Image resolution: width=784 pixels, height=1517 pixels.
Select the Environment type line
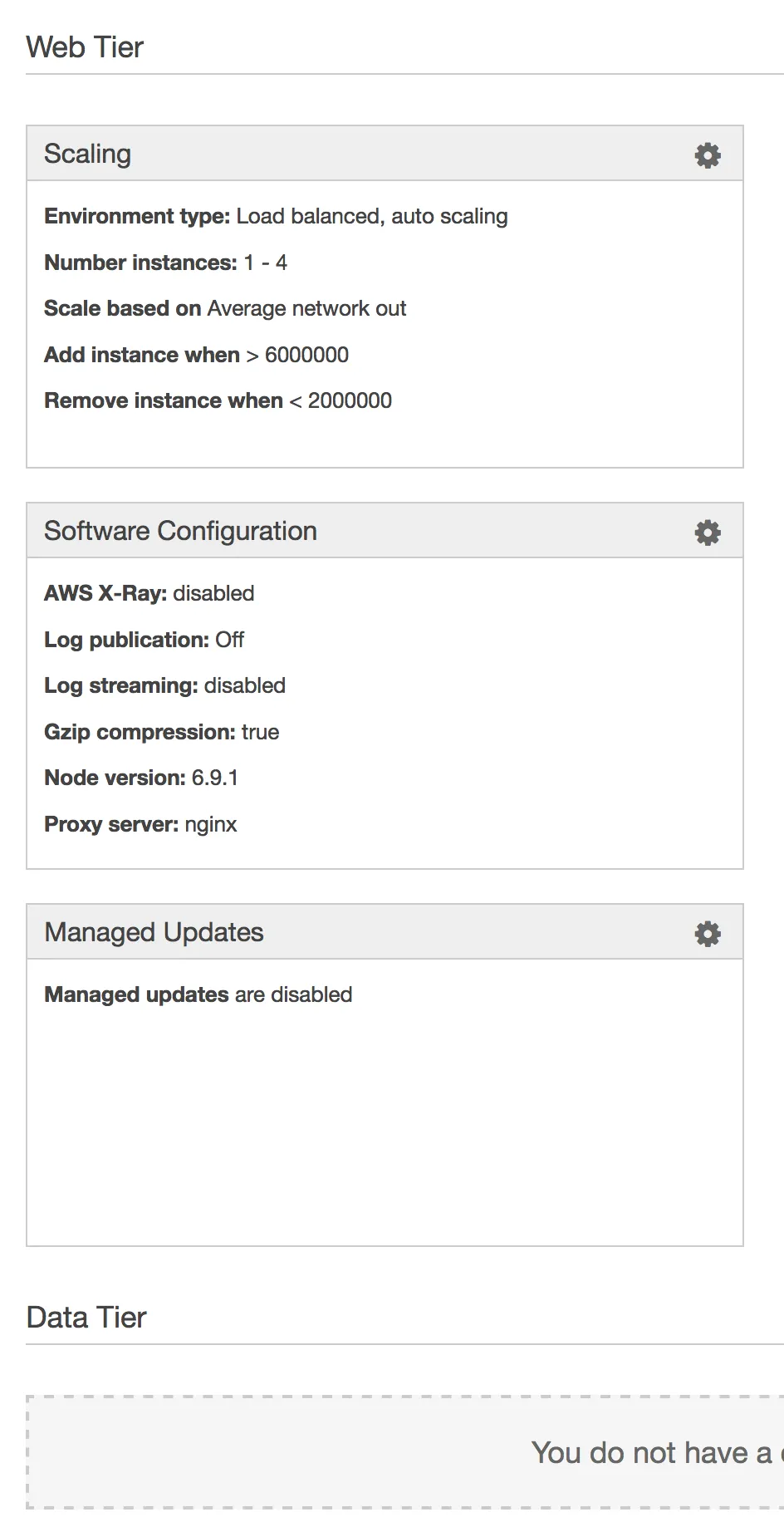click(x=276, y=217)
